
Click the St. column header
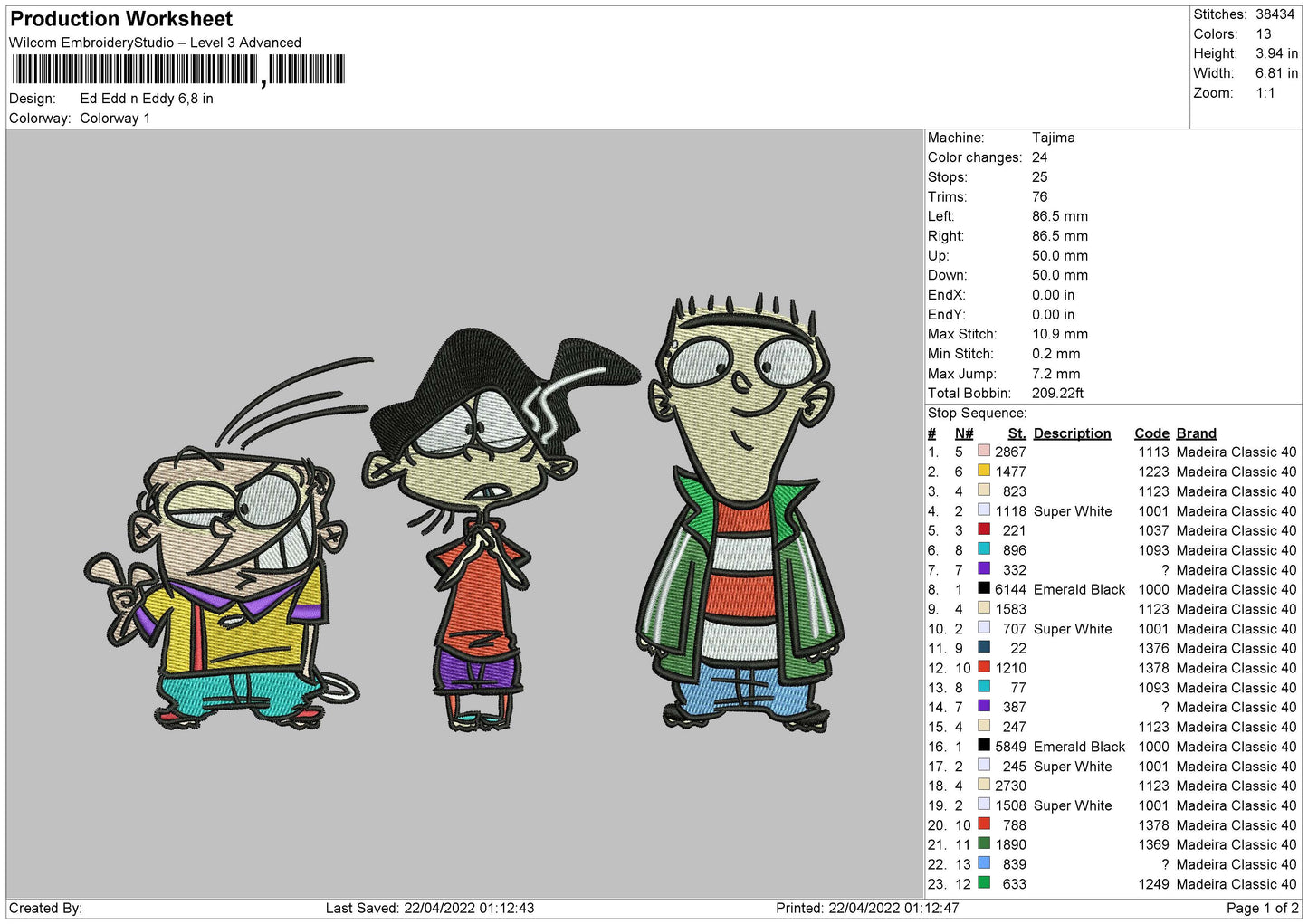click(1017, 433)
